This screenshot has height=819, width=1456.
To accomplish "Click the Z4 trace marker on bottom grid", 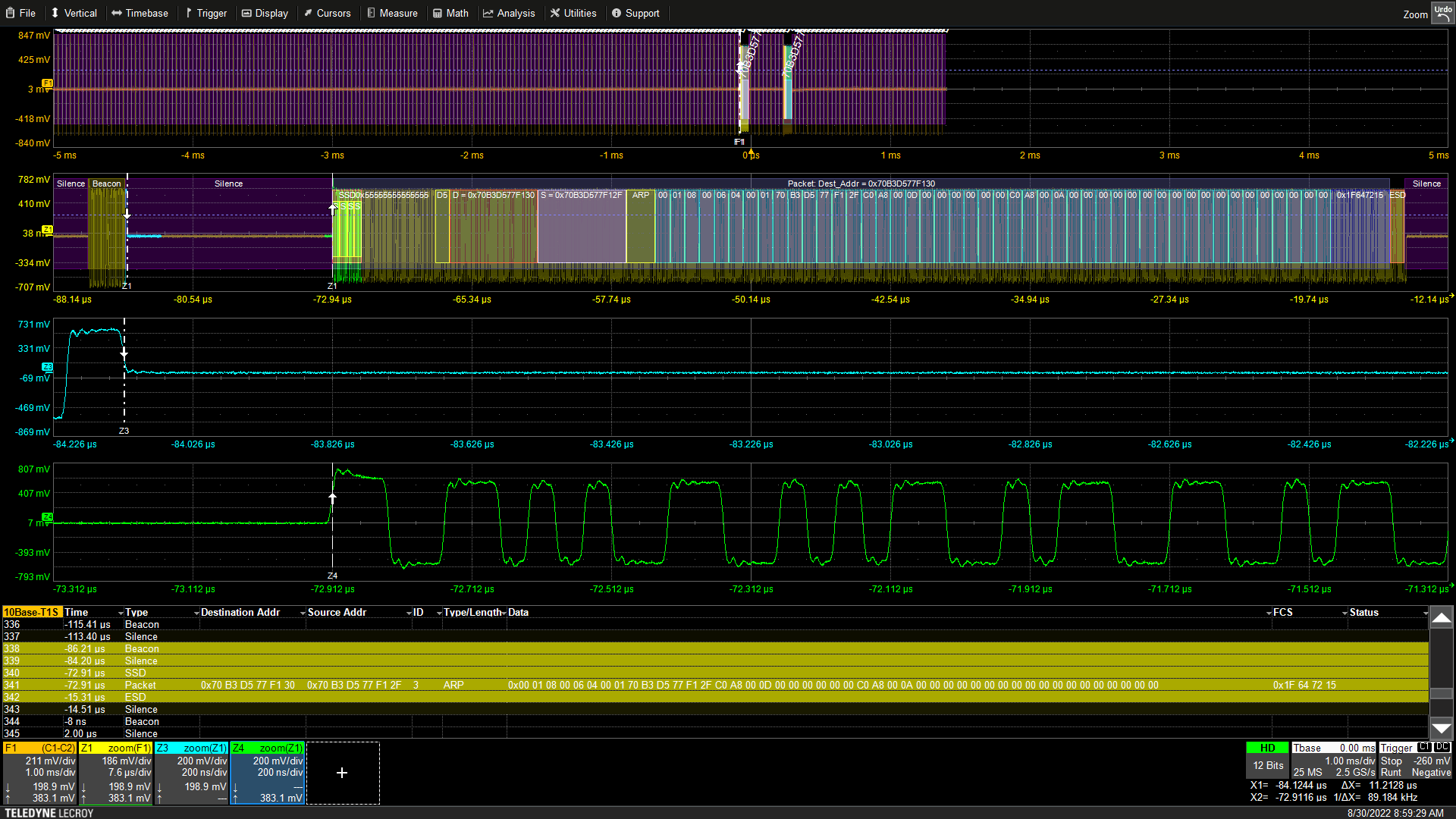I will click(47, 516).
